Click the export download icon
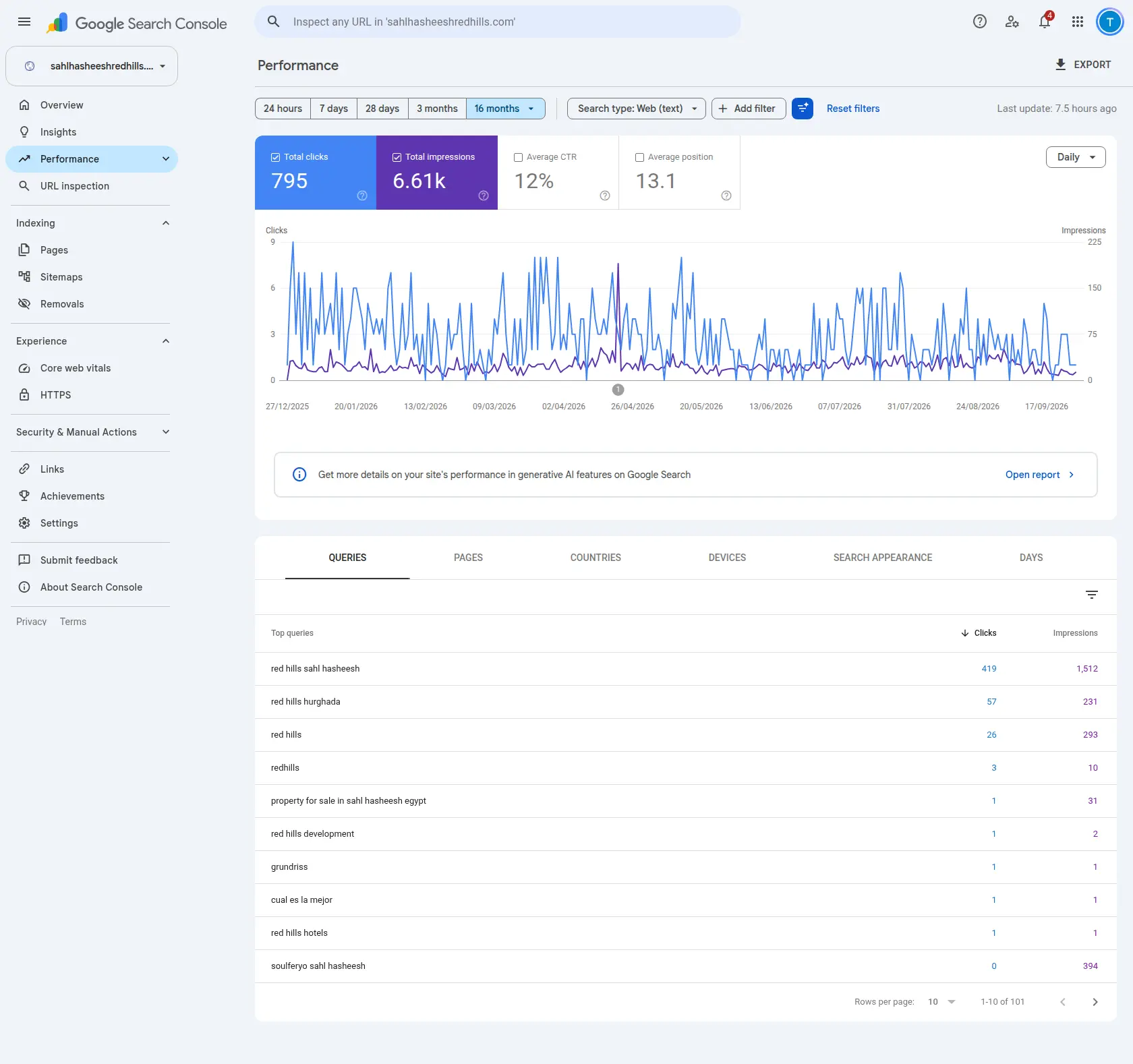The width and height of the screenshot is (1133, 1064). (1060, 65)
